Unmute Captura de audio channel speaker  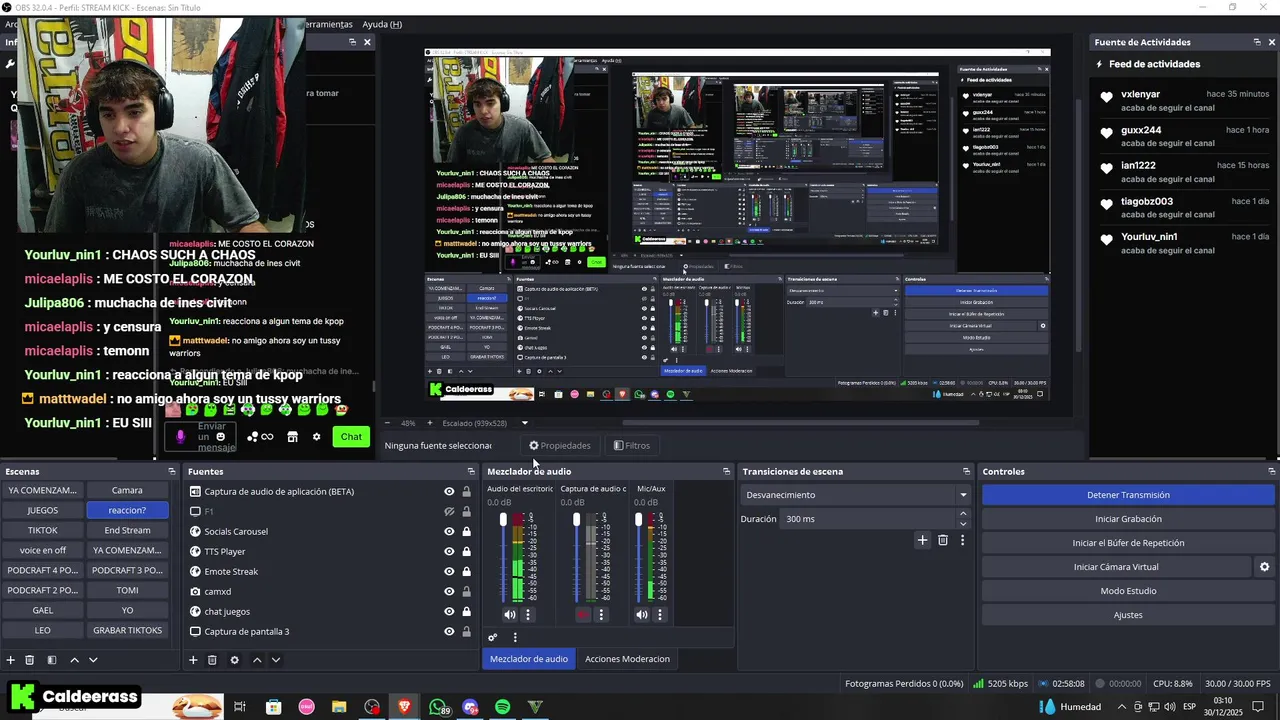(x=583, y=615)
